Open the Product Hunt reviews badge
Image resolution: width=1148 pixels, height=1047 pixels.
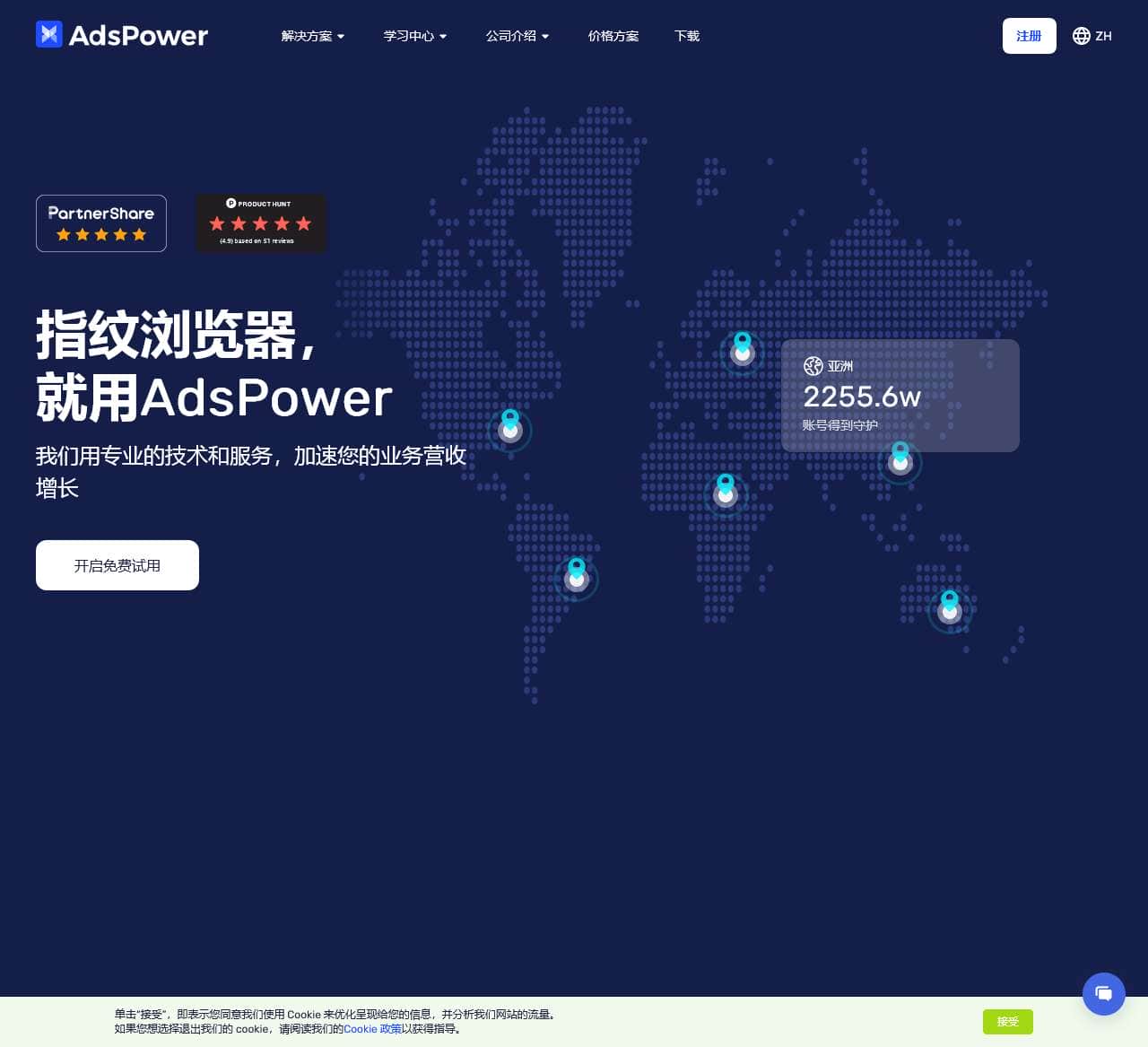pos(261,223)
